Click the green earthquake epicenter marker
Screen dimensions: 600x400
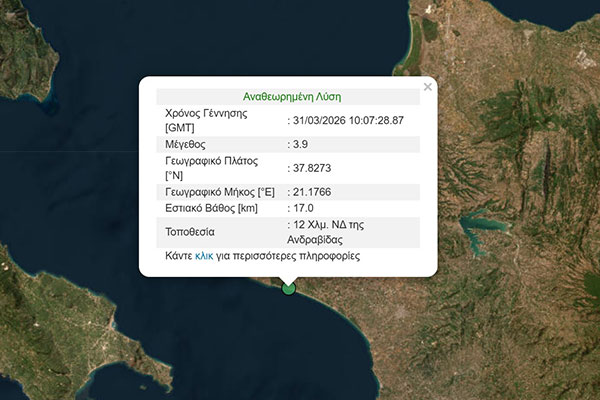(x=289, y=288)
